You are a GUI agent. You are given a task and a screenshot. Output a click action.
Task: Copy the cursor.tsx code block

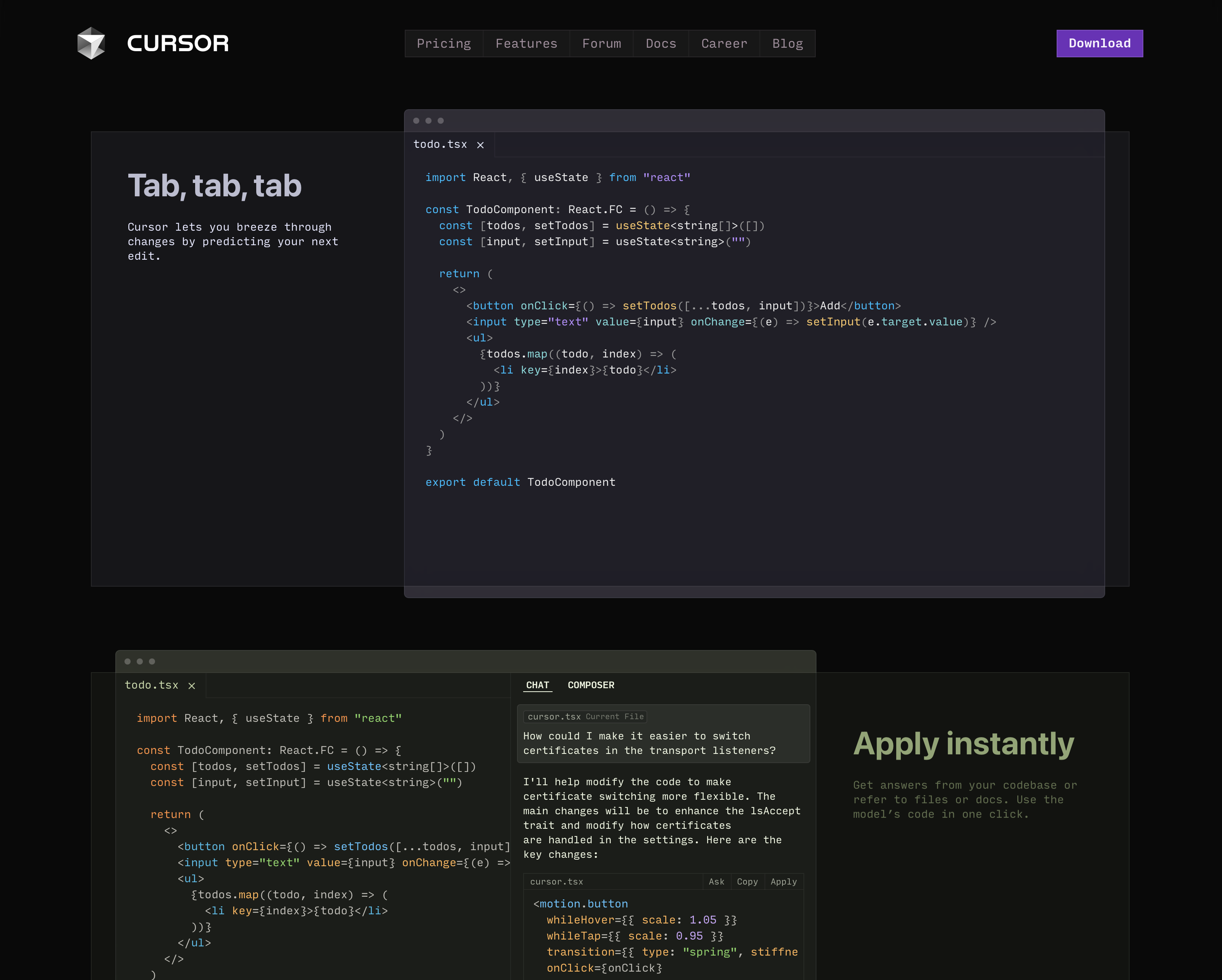coord(747,882)
